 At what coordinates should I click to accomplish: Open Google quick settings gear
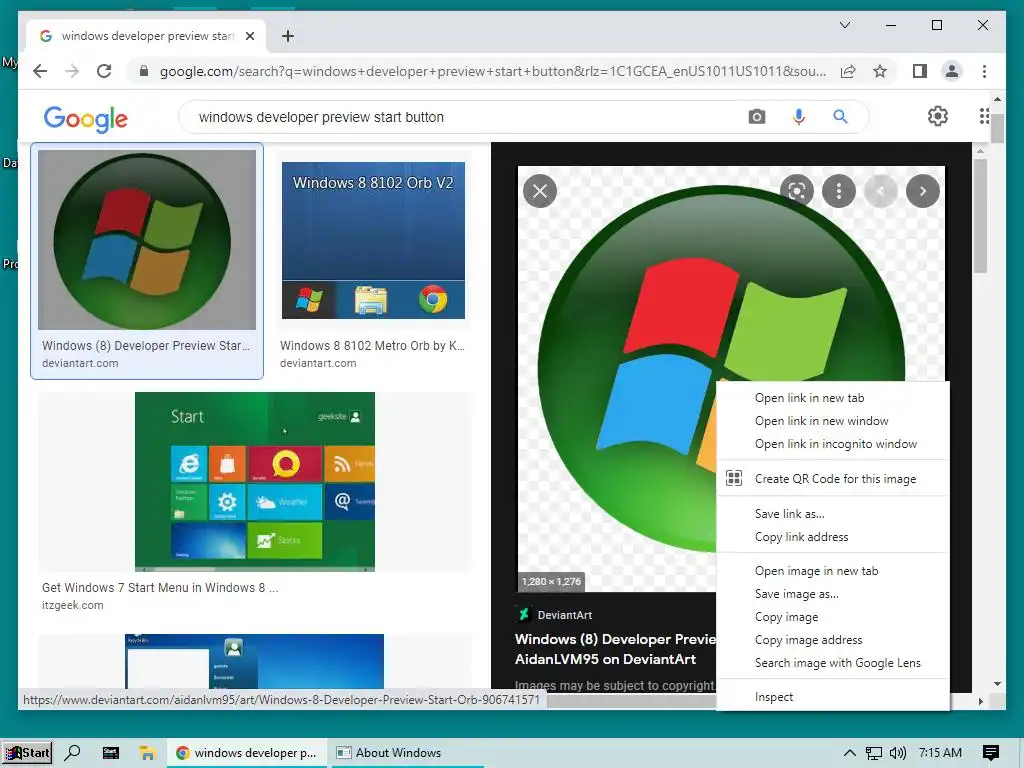[937, 116]
